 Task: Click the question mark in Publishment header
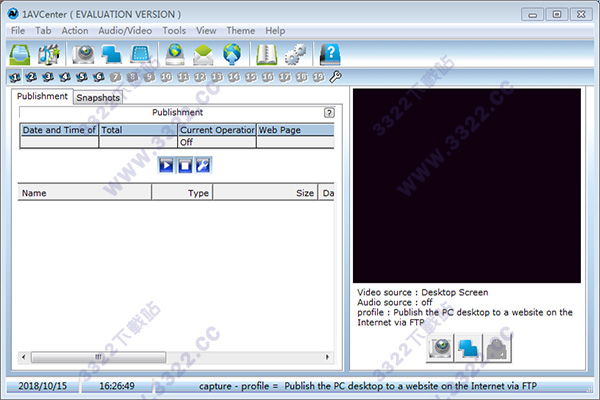pos(329,113)
